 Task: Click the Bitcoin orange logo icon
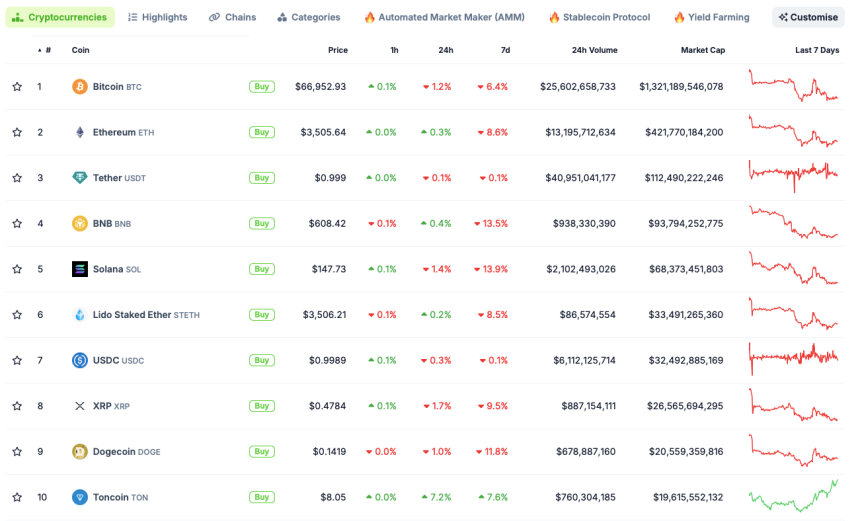click(80, 87)
